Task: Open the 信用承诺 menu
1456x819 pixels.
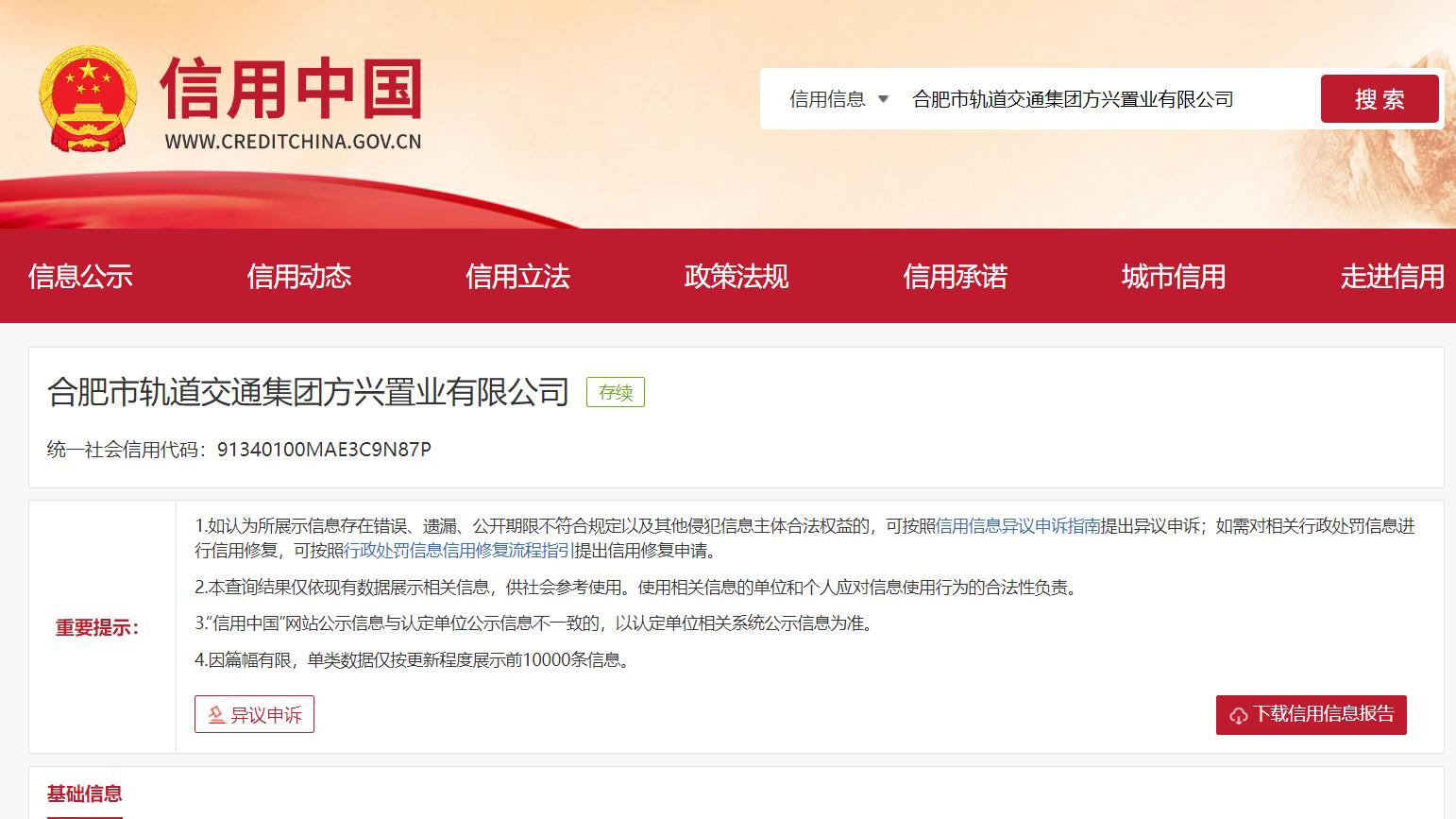Action: point(956,276)
